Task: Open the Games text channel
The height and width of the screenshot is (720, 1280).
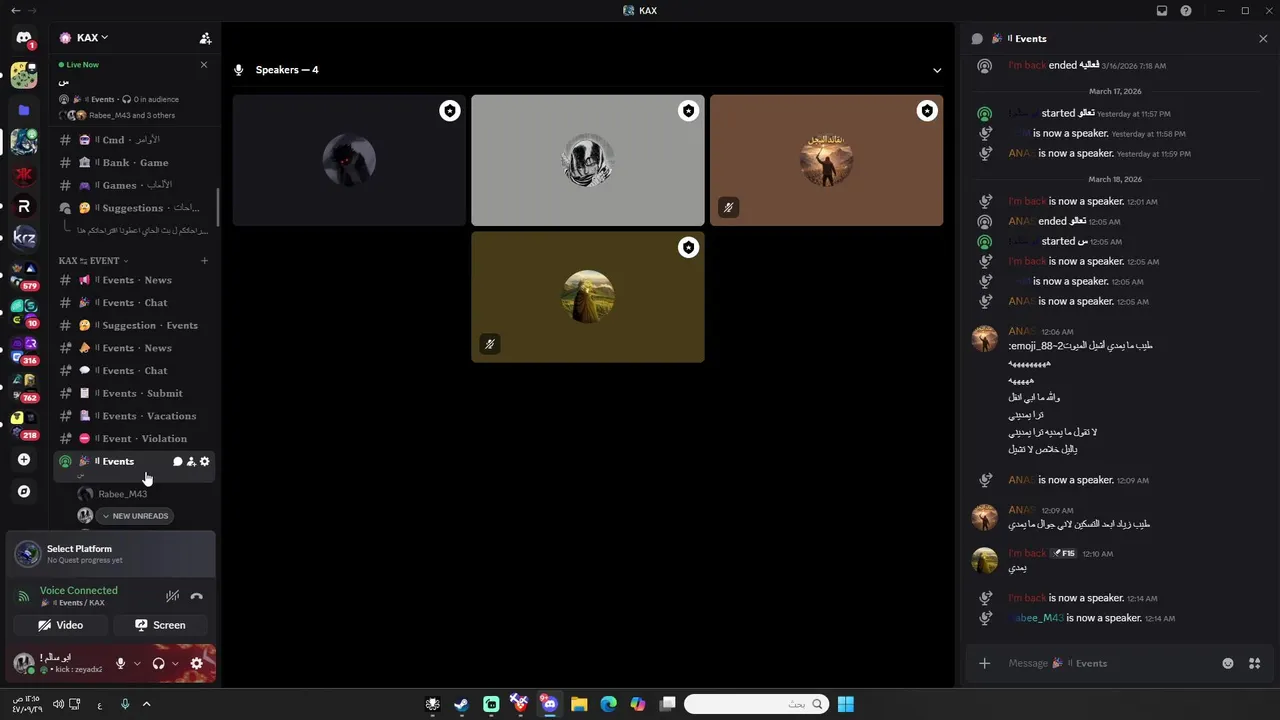Action: 134,185
